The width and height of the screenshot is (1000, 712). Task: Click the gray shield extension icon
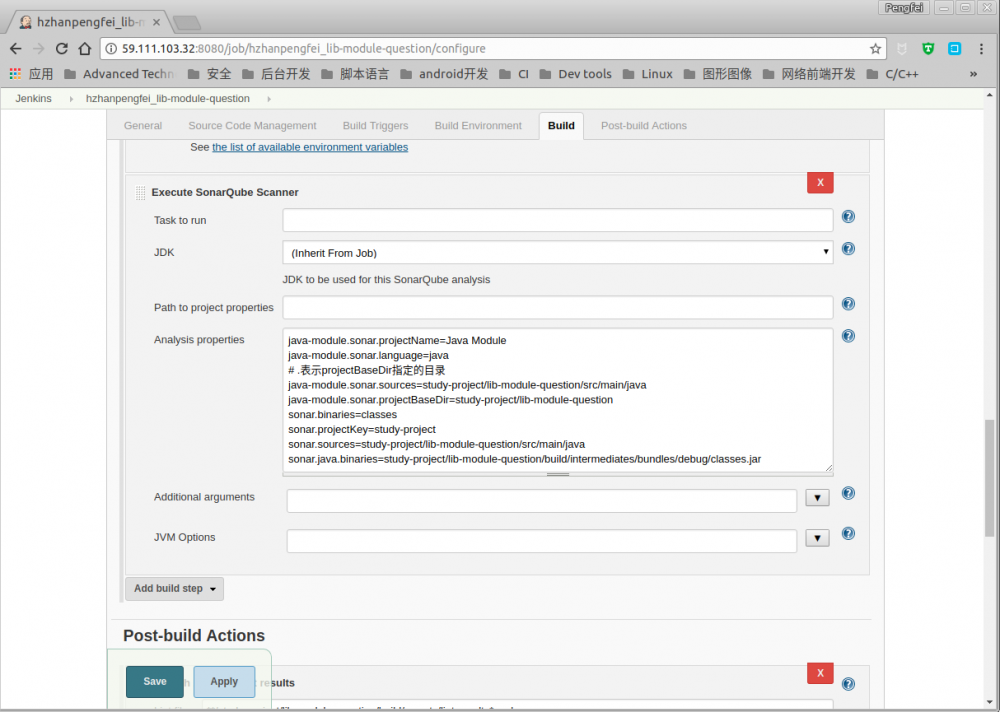point(902,48)
